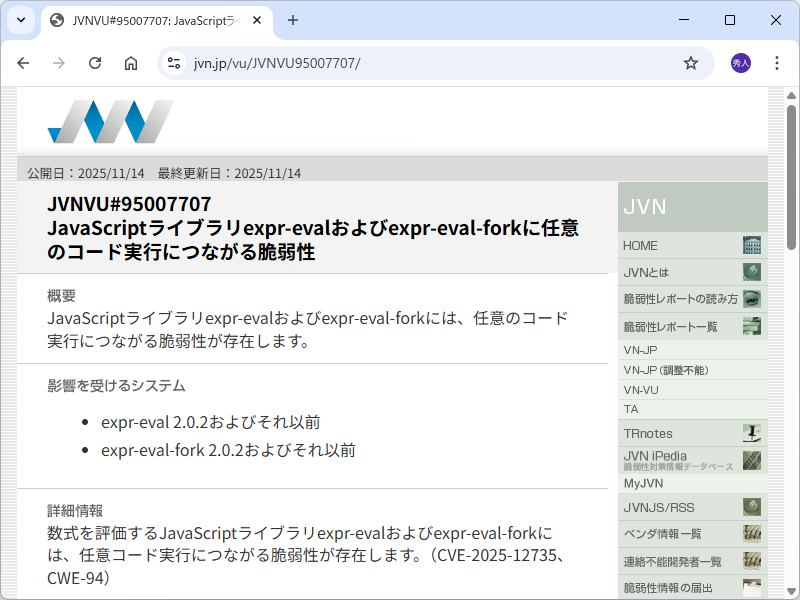Open site settings icon in address bar

point(173,62)
